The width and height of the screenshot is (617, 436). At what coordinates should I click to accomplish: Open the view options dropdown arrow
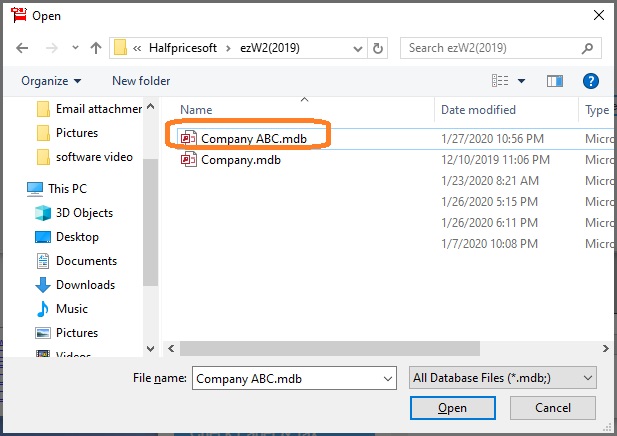[522, 81]
